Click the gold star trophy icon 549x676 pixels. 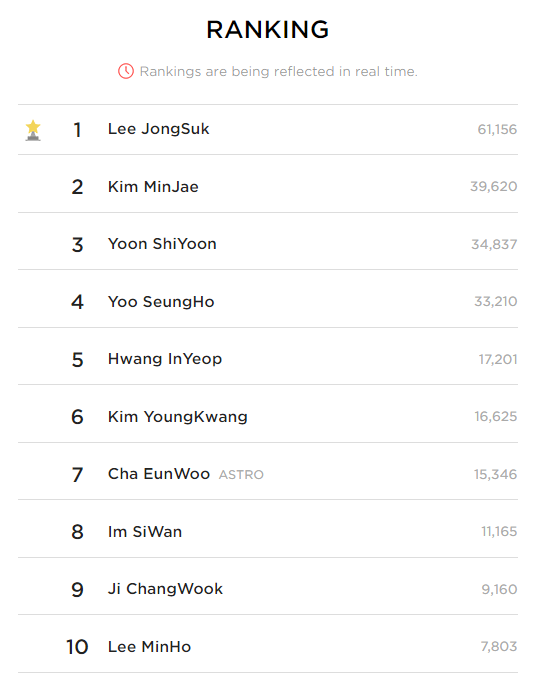33,130
